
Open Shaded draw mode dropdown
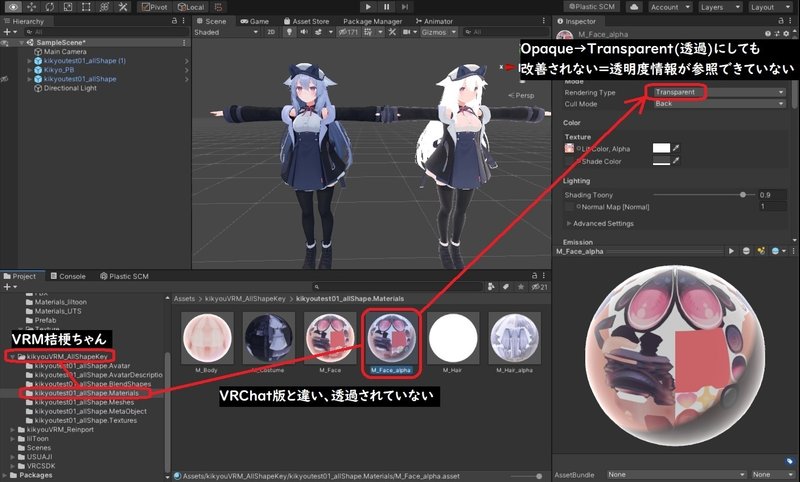pos(226,32)
